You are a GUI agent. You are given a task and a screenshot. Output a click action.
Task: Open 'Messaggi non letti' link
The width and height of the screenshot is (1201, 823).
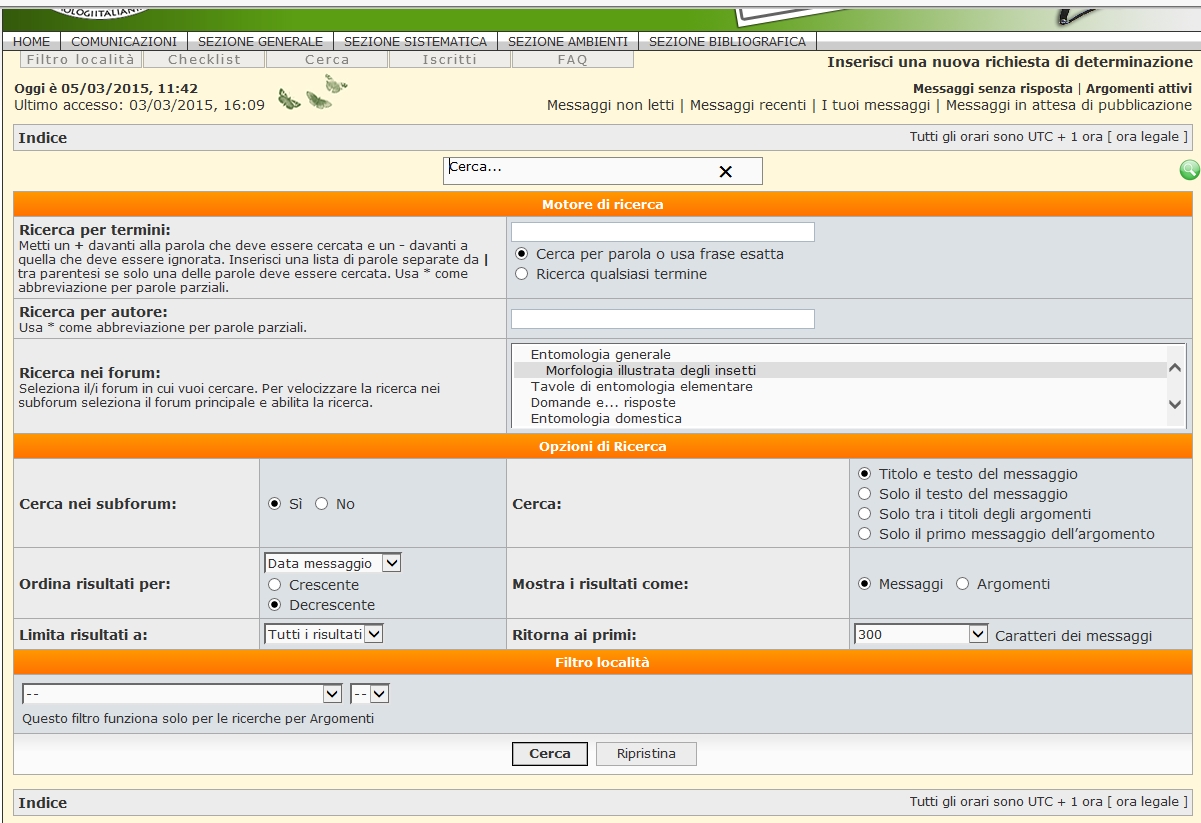(610, 105)
